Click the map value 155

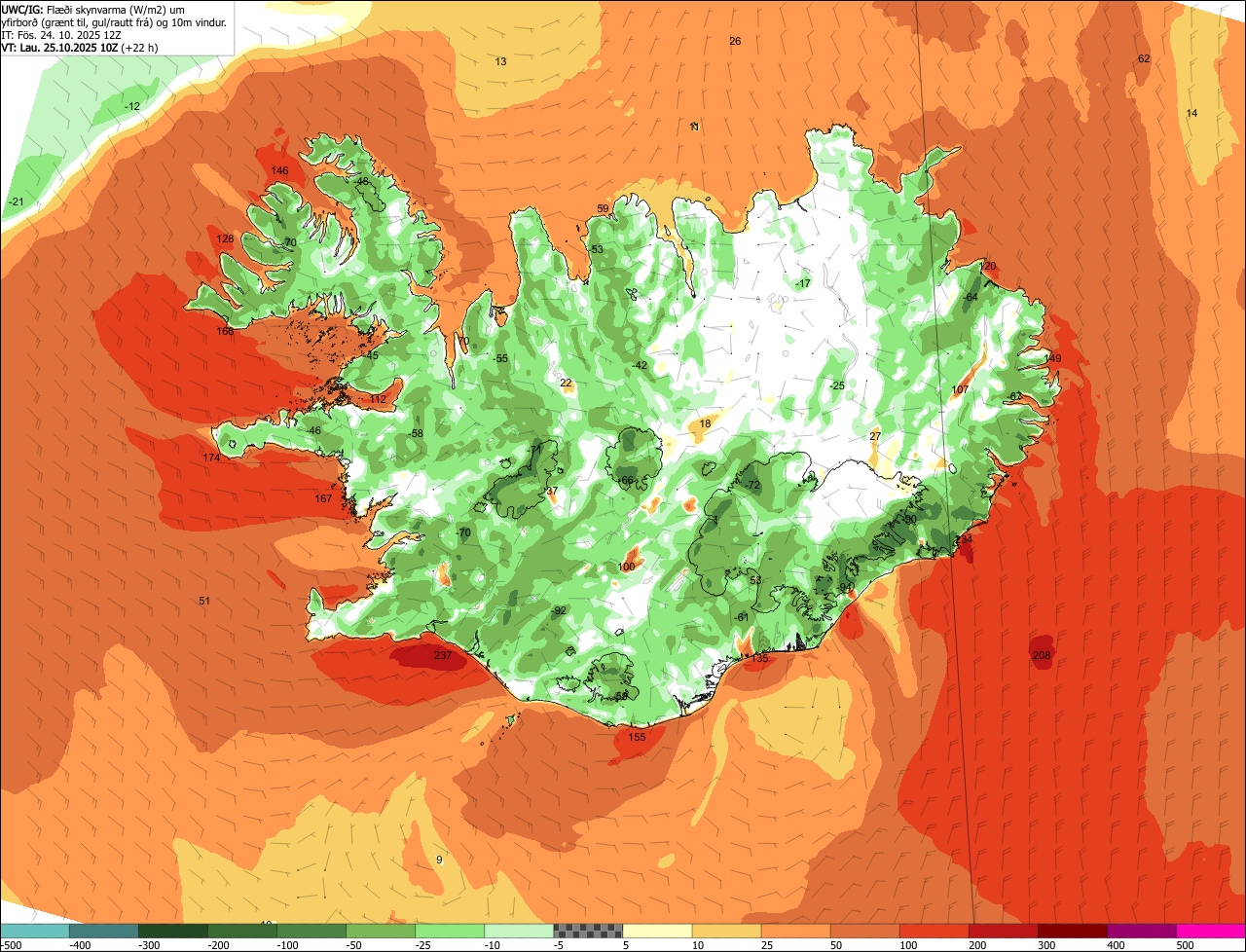637,737
